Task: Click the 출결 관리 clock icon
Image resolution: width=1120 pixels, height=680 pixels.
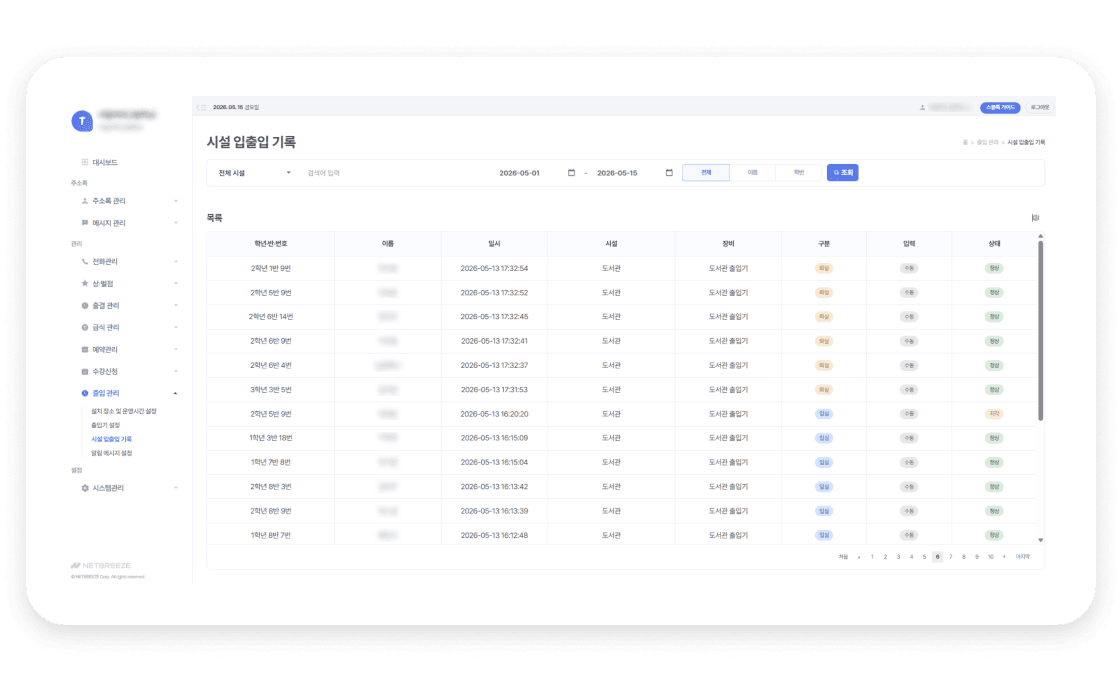Action: tap(85, 306)
